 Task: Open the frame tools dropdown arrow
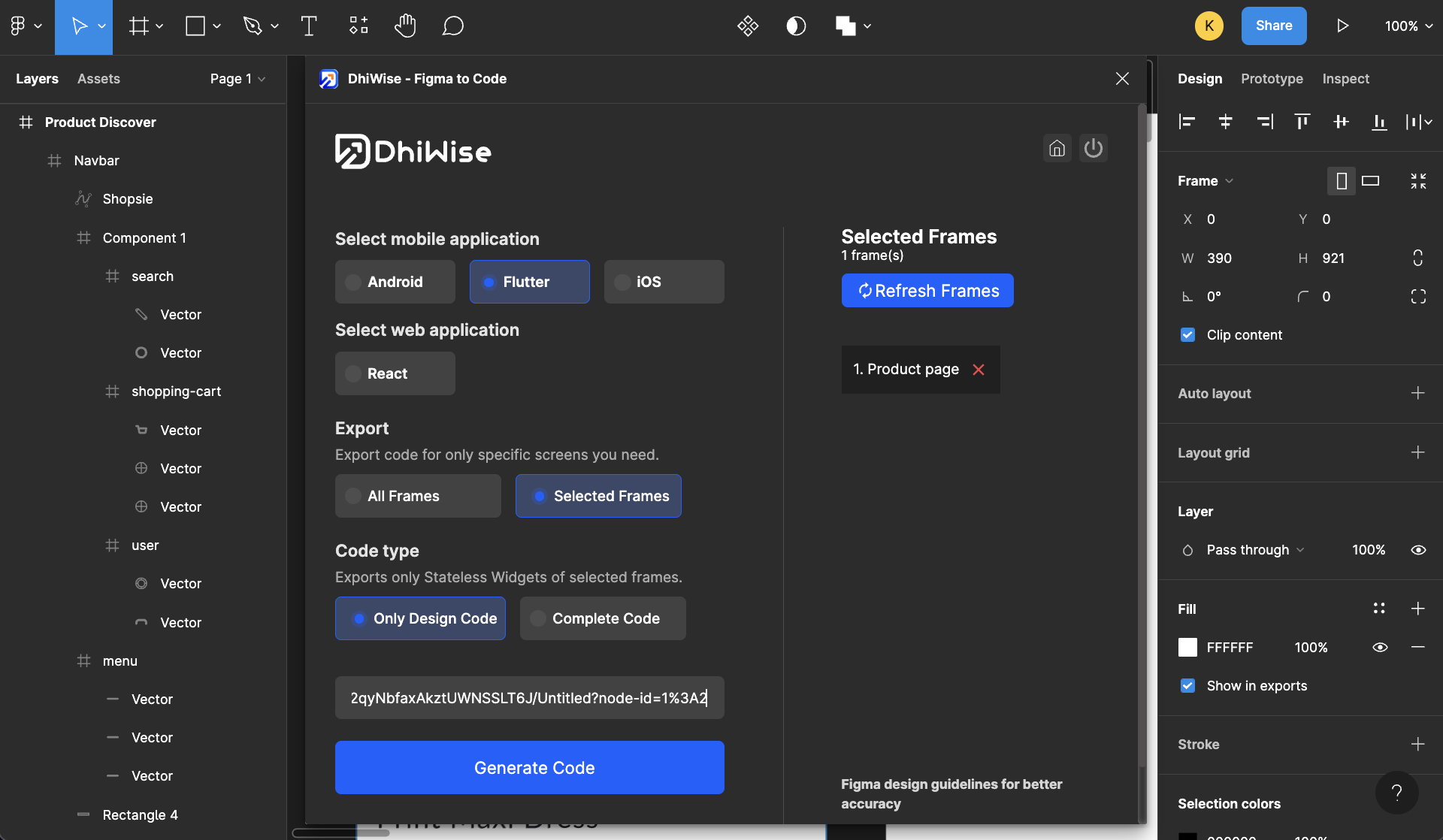[159, 26]
